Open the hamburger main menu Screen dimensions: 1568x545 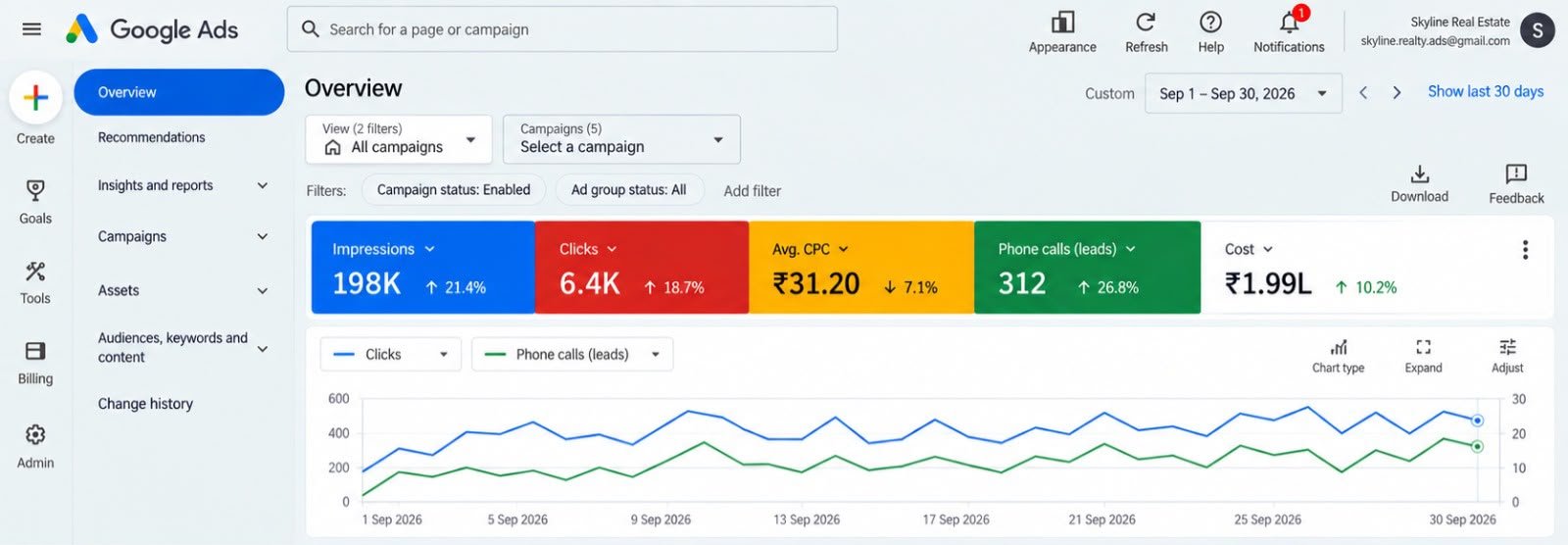tap(31, 29)
